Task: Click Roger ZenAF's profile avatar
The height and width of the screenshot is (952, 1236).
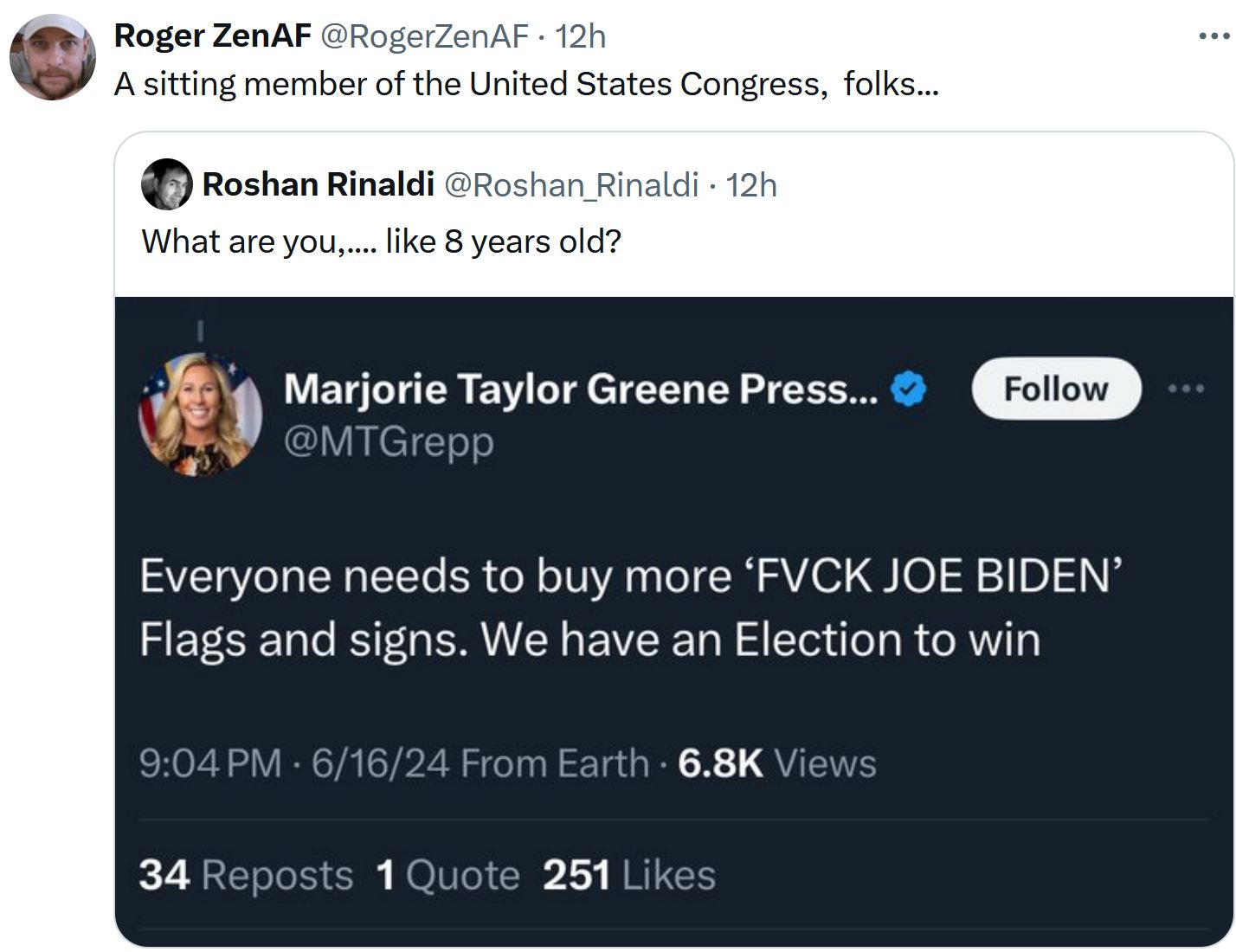Action: 52,57
